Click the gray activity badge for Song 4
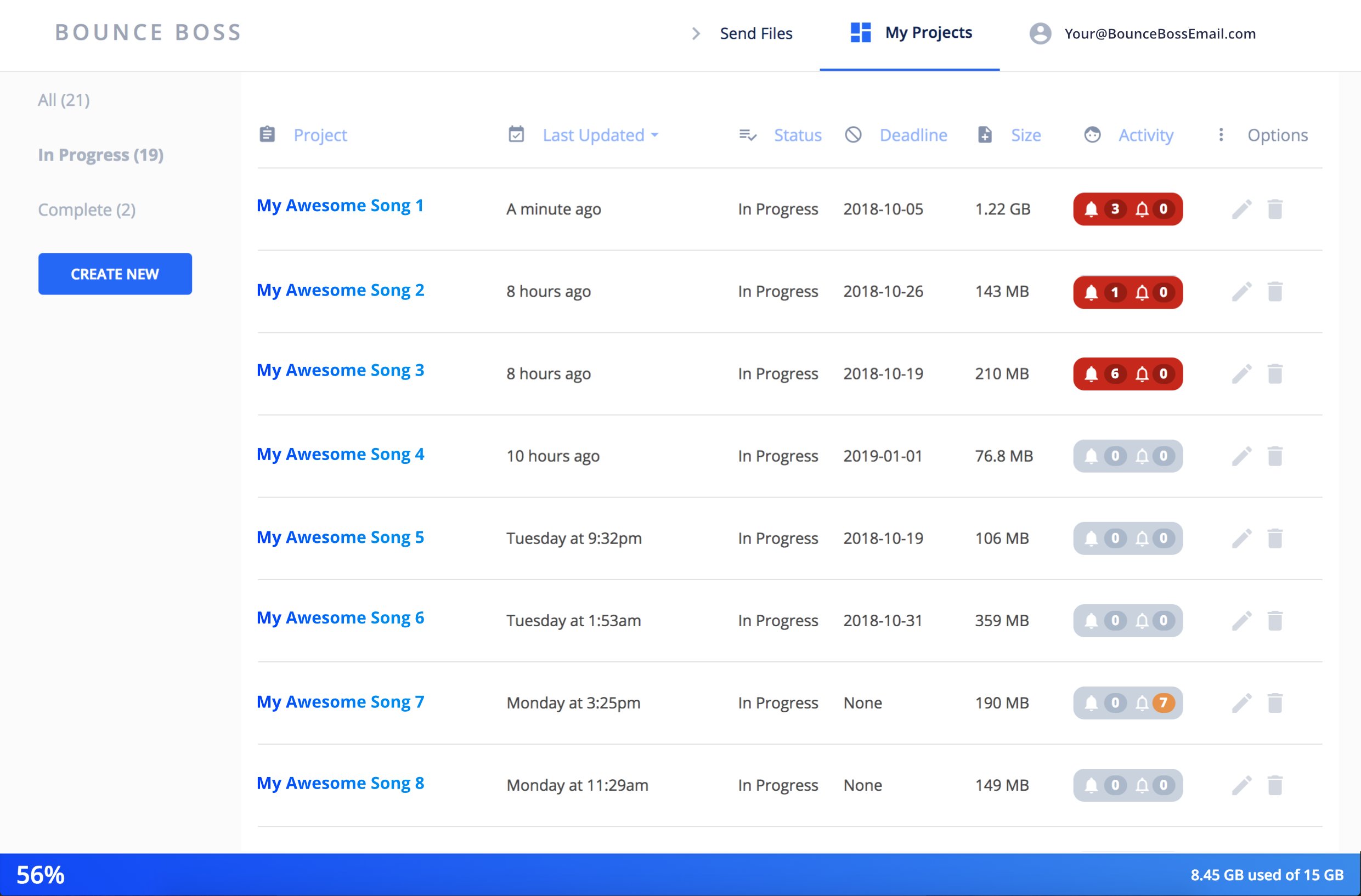This screenshot has height=896, width=1361. pyautogui.click(x=1127, y=456)
